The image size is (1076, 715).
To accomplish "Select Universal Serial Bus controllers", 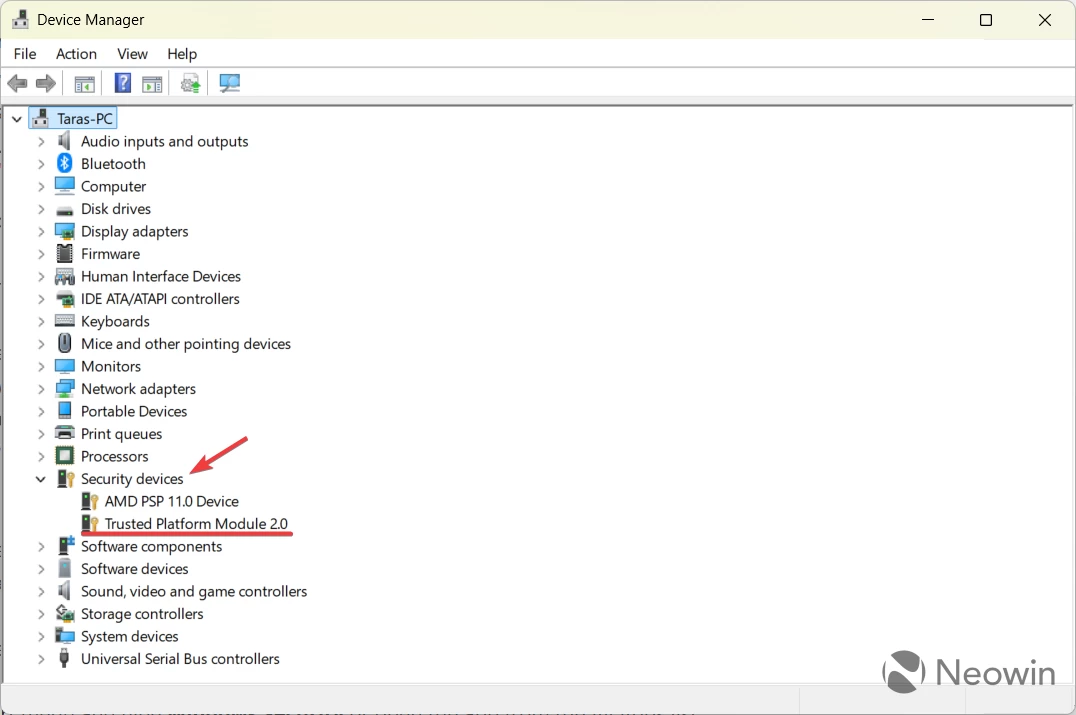I will point(179,658).
